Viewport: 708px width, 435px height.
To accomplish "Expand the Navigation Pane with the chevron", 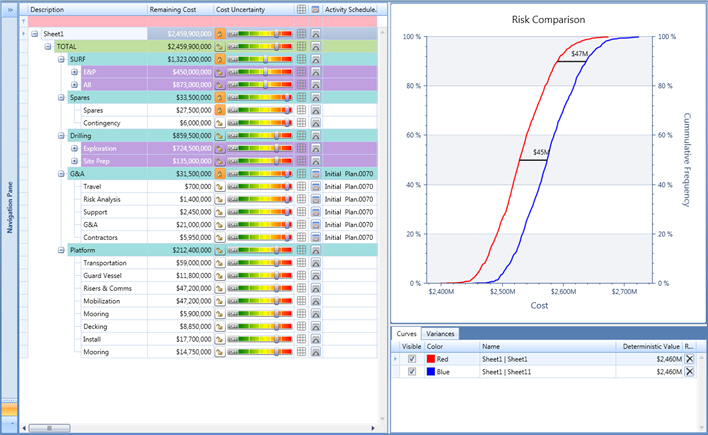I will click(x=10, y=9).
